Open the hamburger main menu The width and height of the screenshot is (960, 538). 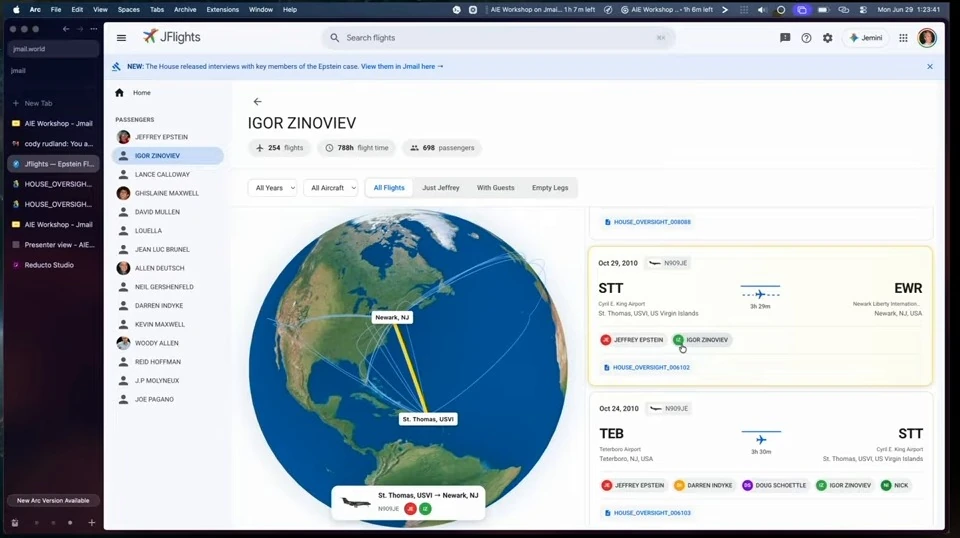(x=121, y=38)
